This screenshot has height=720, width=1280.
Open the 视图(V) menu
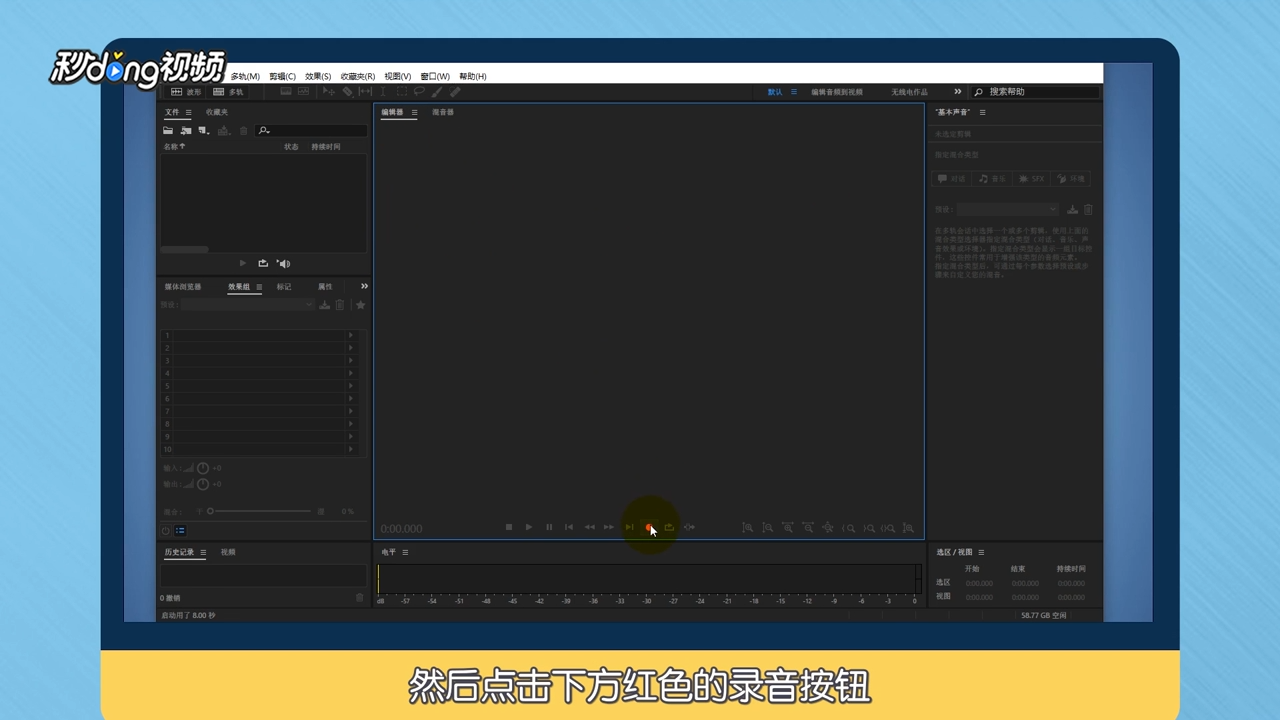[x=398, y=76]
